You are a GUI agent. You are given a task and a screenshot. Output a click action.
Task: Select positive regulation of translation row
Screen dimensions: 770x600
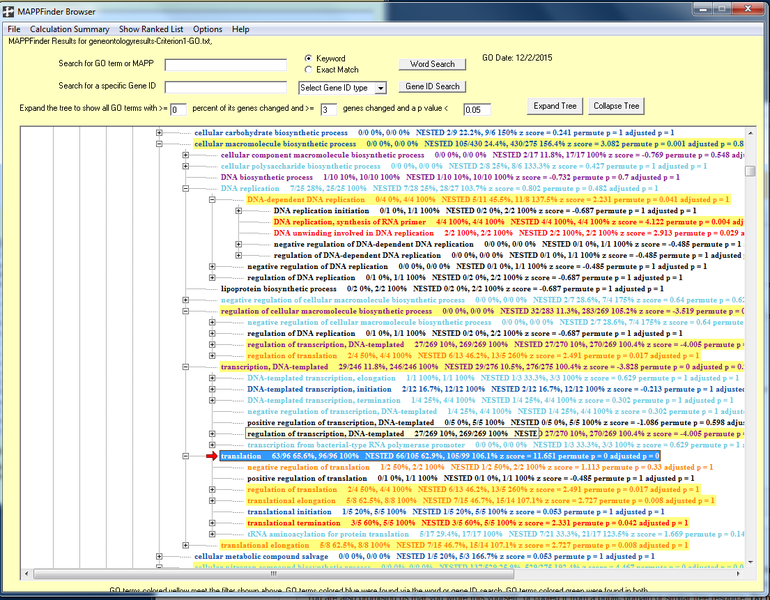tap(470, 478)
